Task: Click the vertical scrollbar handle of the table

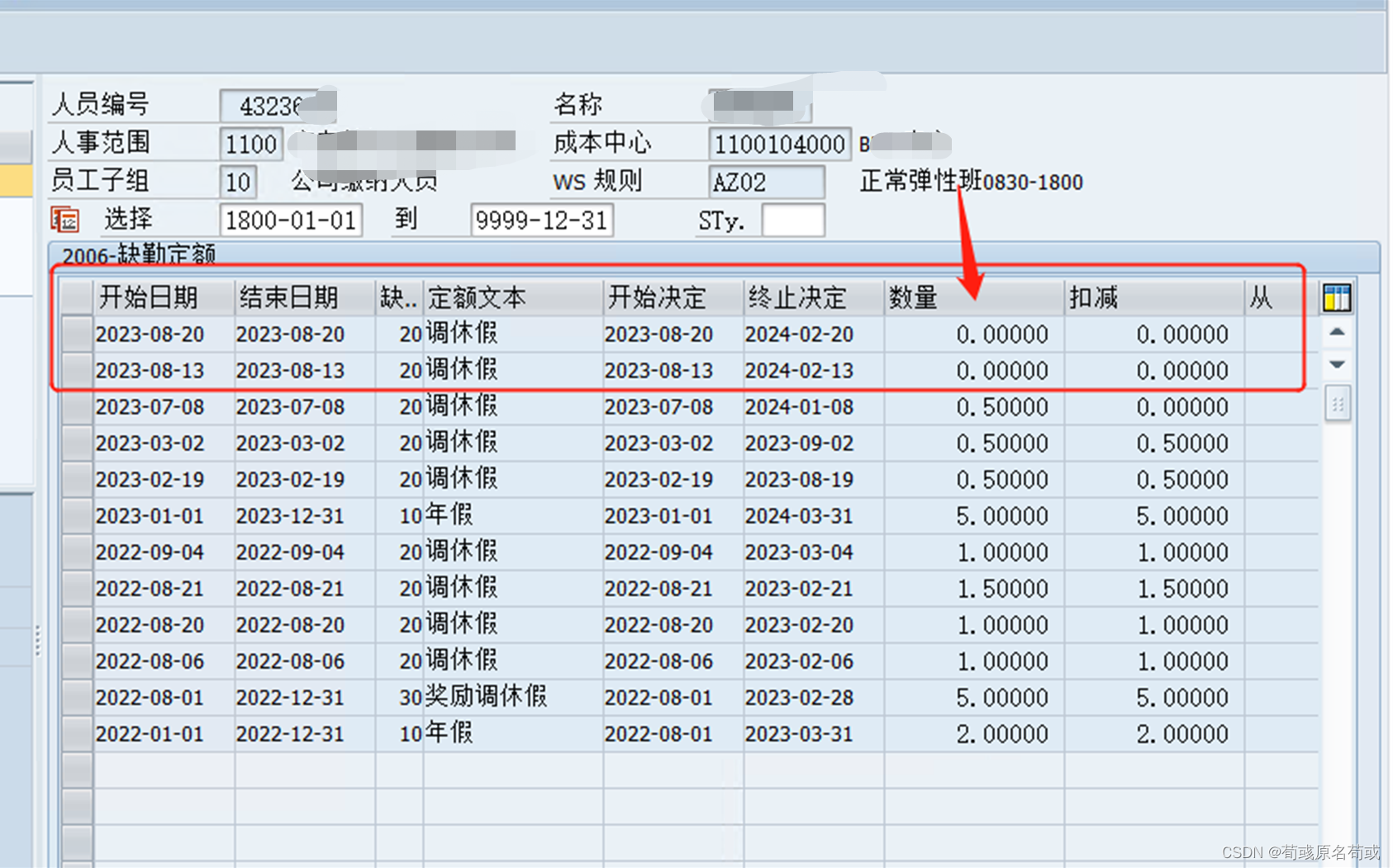Action: [1338, 405]
